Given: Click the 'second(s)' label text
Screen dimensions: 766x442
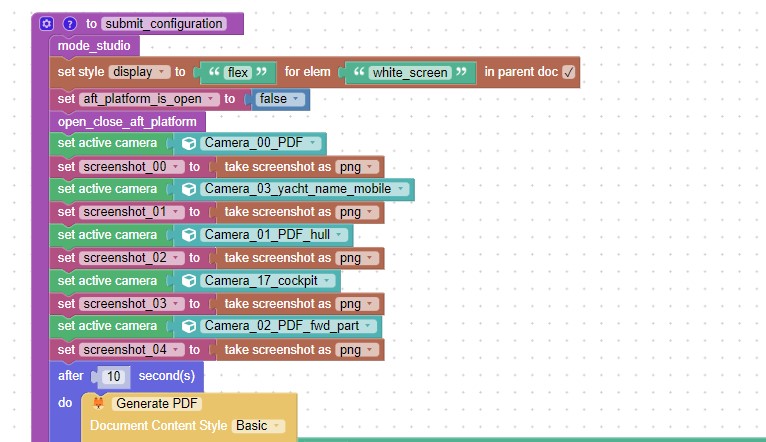Looking at the screenshot, I should coord(167,376).
